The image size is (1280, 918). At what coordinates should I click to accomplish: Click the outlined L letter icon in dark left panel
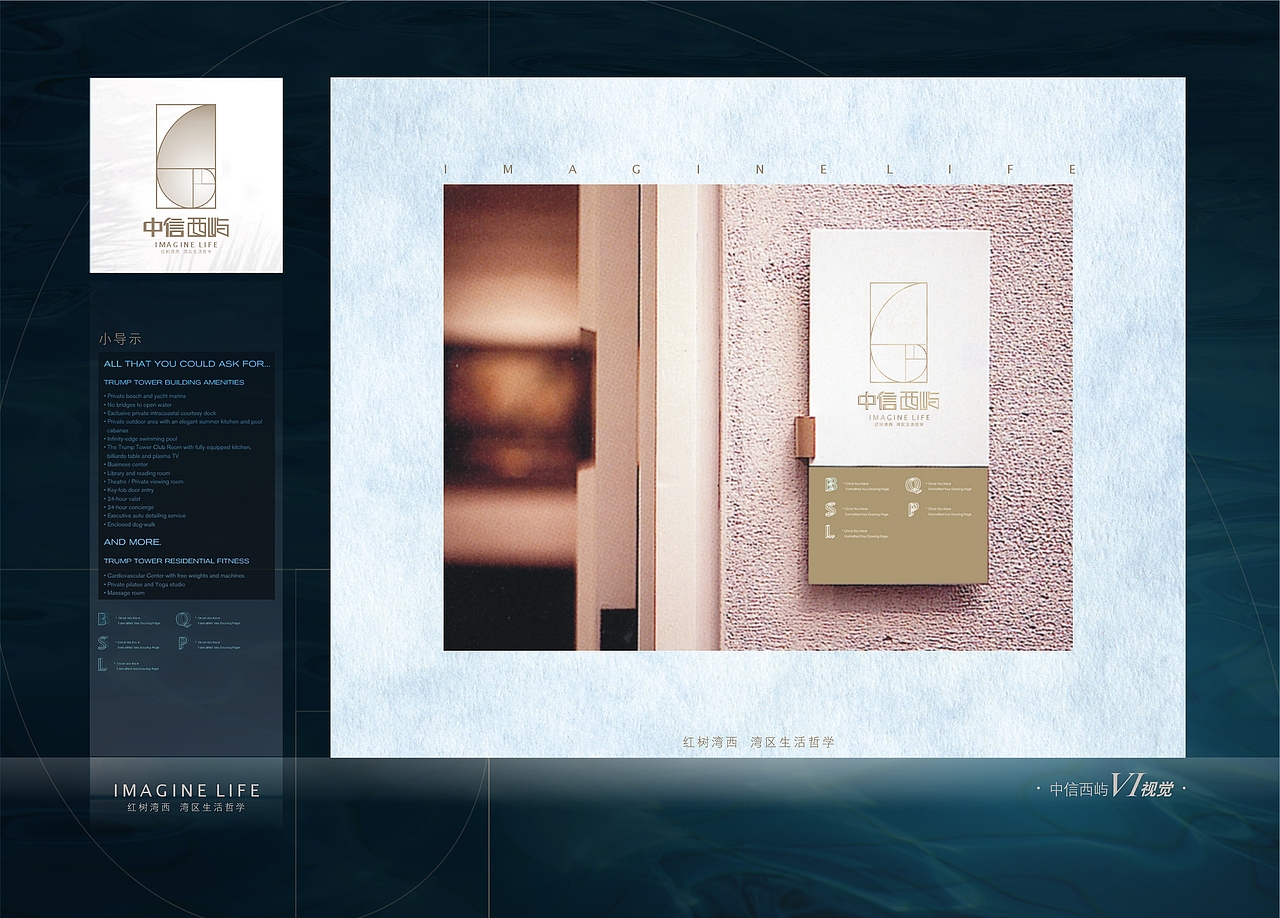[102, 664]
